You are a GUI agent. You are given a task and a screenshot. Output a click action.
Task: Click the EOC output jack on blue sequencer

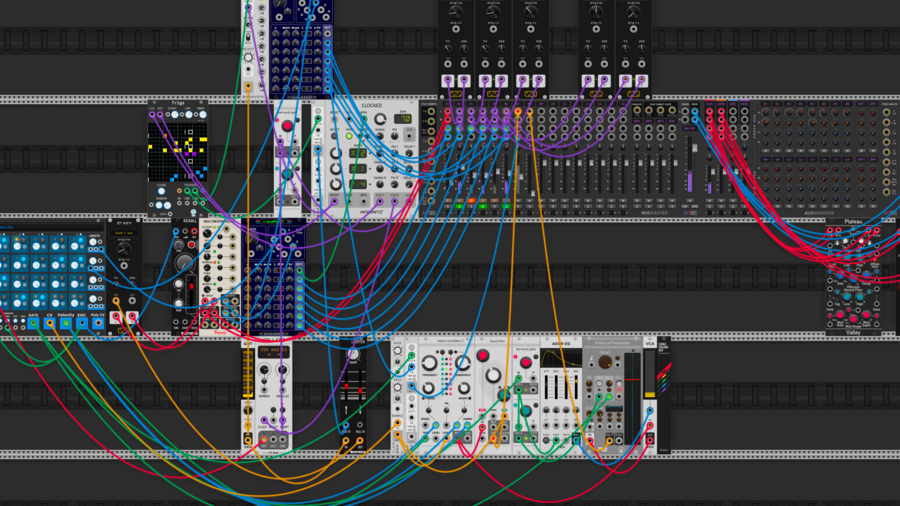click(82, 324)
